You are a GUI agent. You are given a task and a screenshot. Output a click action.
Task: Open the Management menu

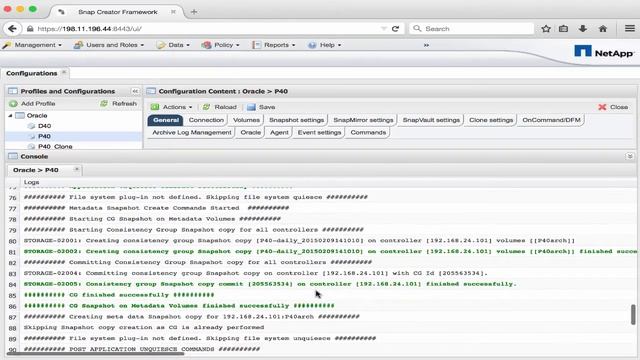pyautogui.click(x=32, y=45)
